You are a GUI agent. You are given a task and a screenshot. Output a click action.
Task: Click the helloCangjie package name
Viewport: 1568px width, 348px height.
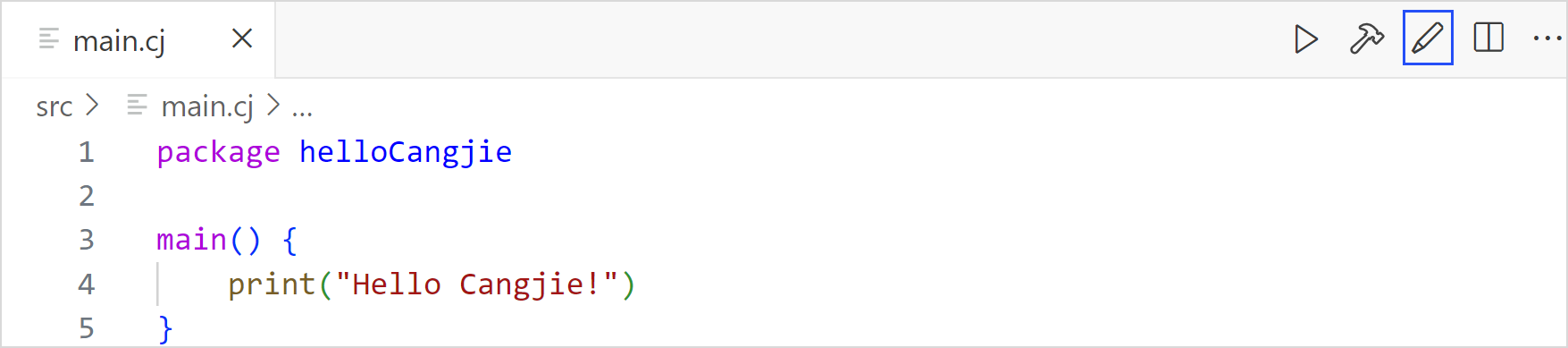406,152
